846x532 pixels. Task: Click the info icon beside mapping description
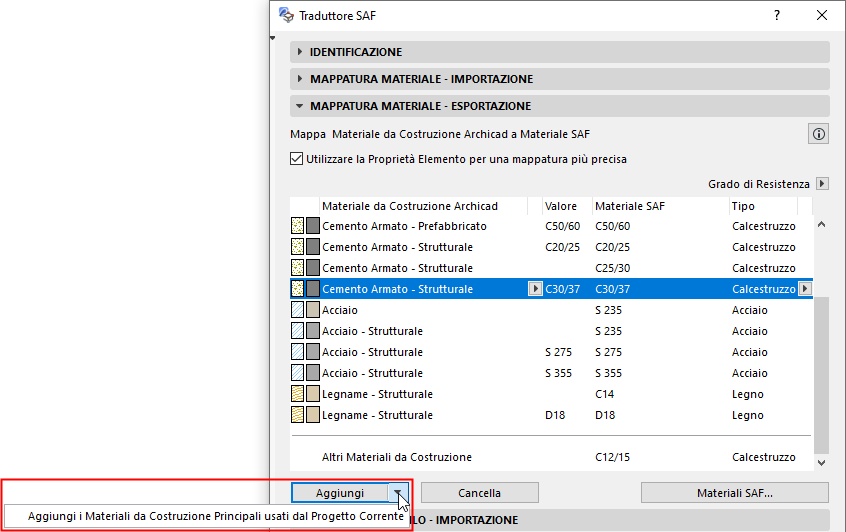[x=818, y=134]
